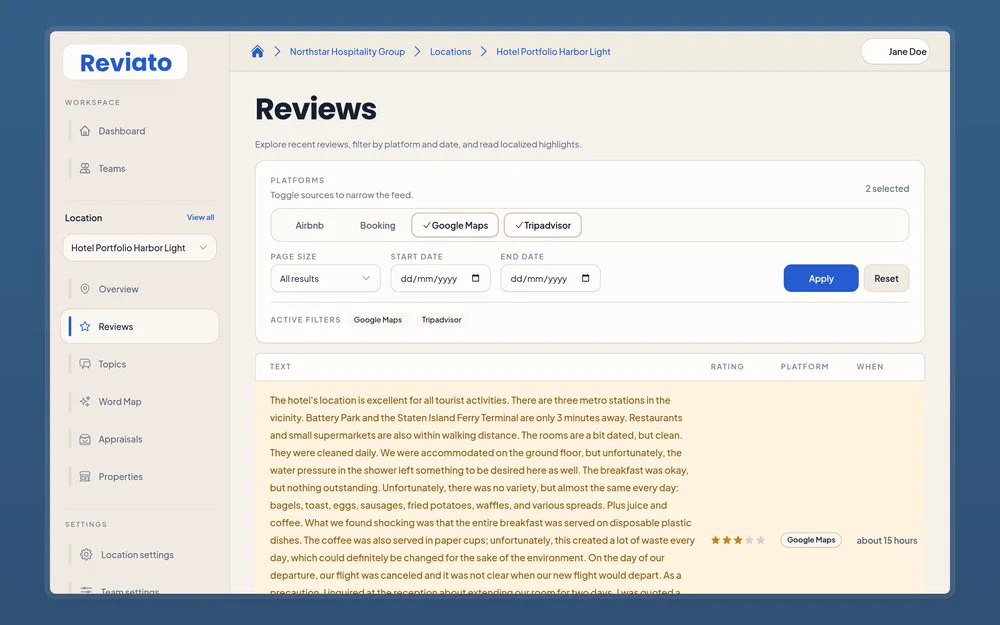
Task: Click the Word Map sparkle icon
Action: [85, 402]
